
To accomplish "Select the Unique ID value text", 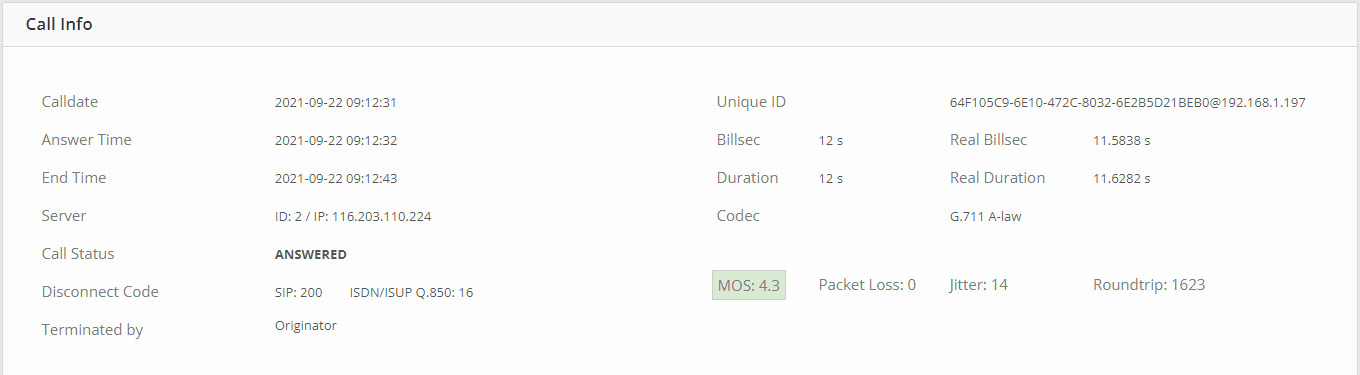I will pyautogui.click(x=1128, y=102).
